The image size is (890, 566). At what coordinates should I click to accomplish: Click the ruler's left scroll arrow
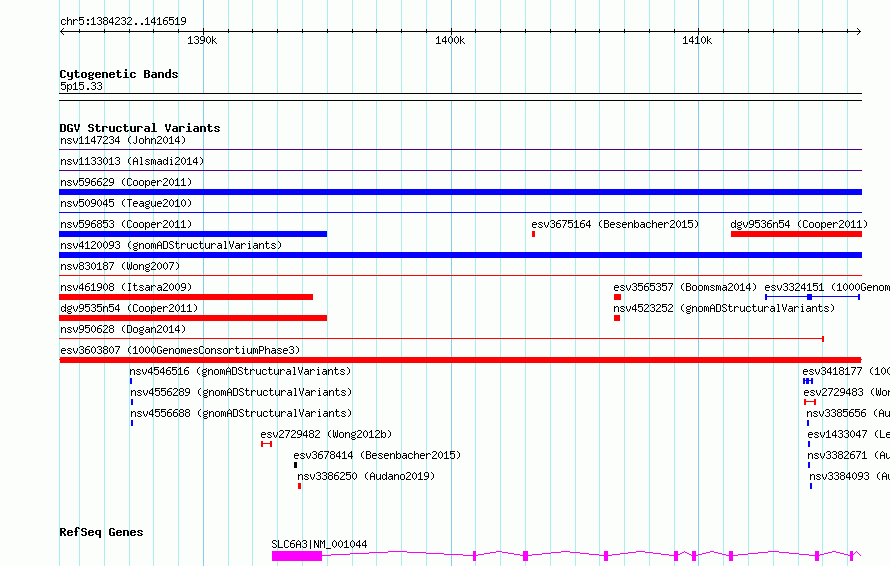pos(62,31)
